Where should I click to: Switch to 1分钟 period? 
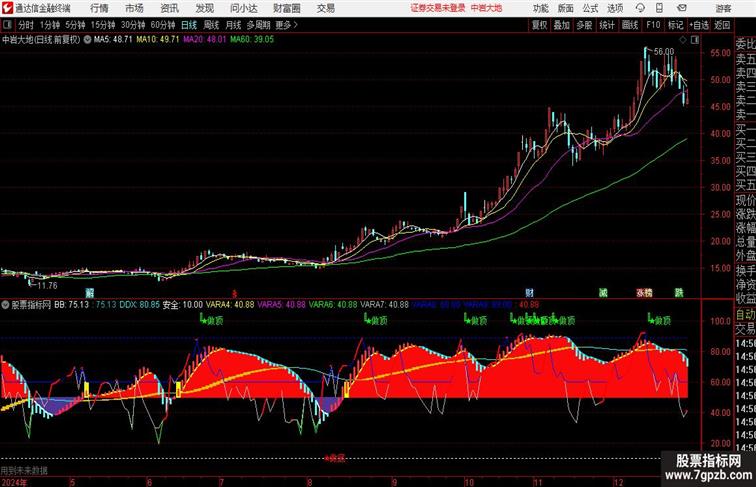50,25
